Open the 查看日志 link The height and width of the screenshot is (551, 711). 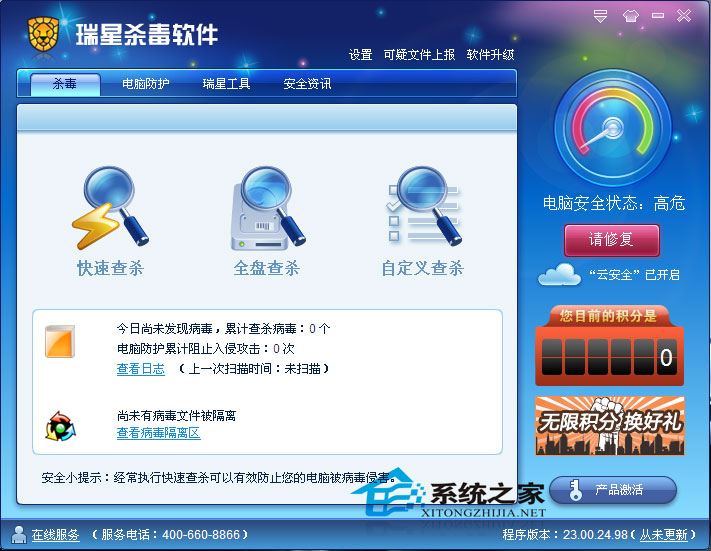140,369
